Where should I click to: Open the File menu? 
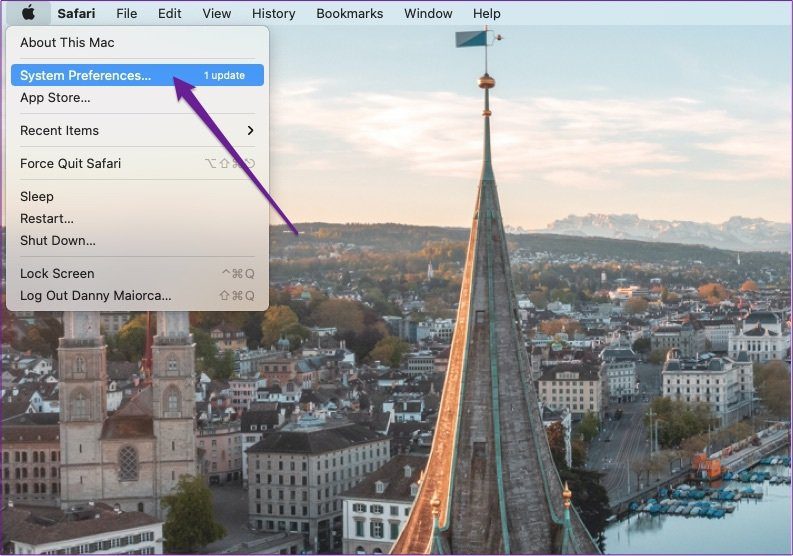[x=126, y=14]
